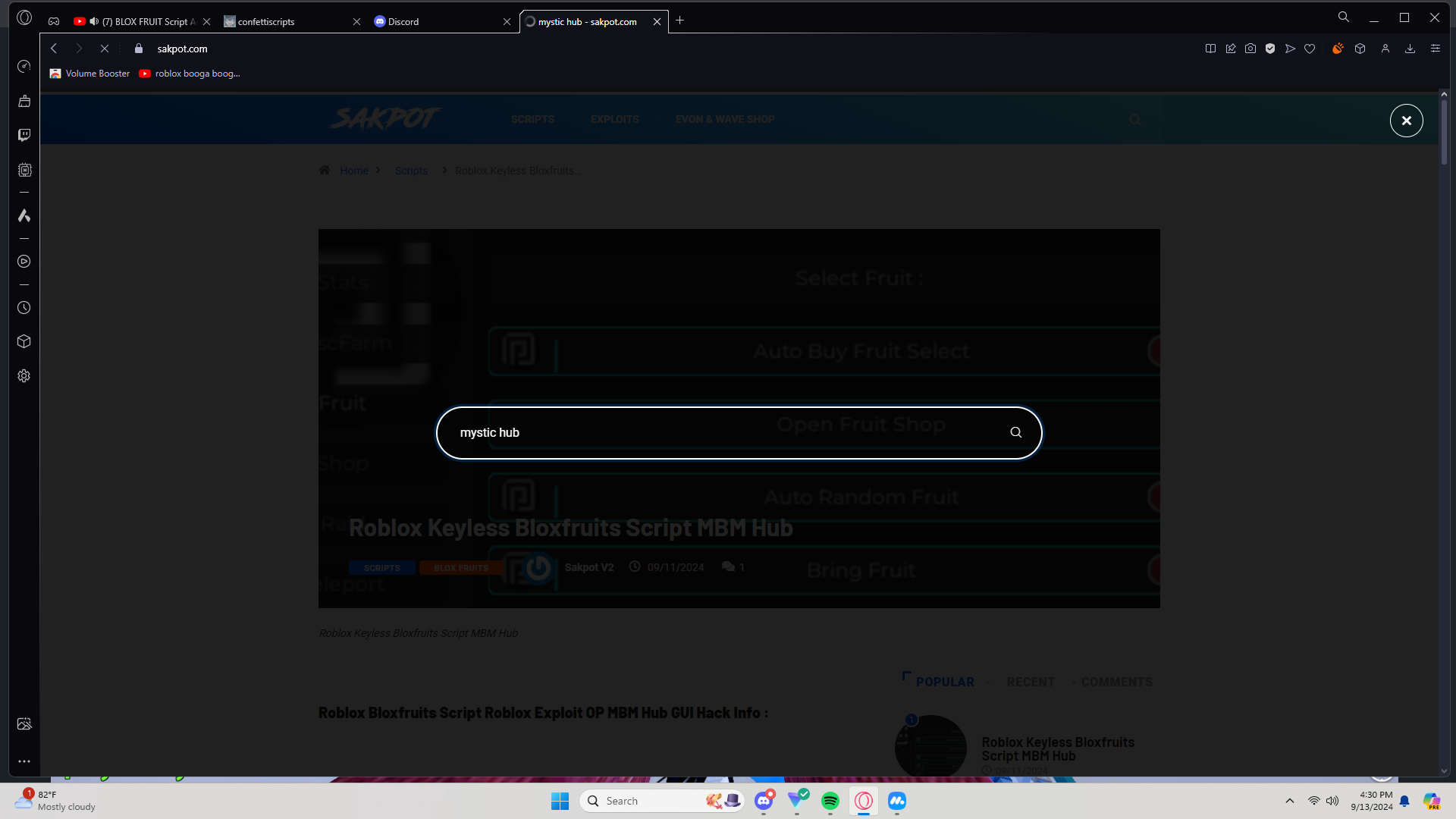Open the Wi-Fi network tray icon

click(1314, 801)
